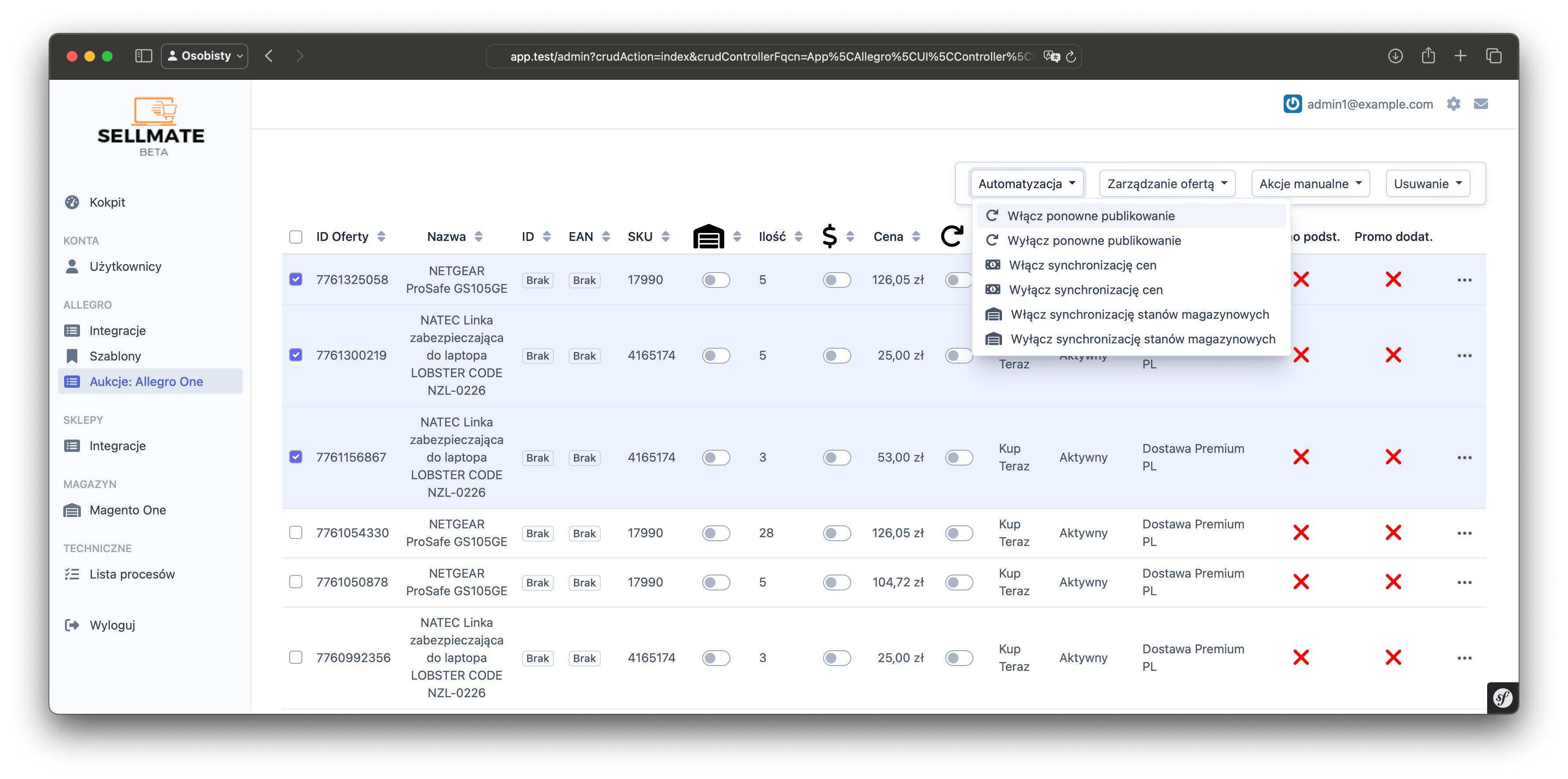
Task: Open row actions dots for offer 7761300219
Action: pos(1464,356)
